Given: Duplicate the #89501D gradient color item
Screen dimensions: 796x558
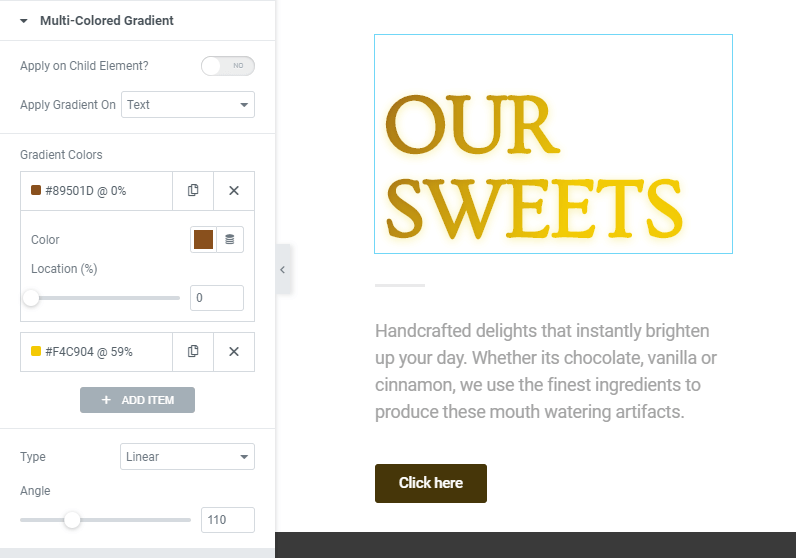Looking at the screenshot, I should click(x=193, y=190).
